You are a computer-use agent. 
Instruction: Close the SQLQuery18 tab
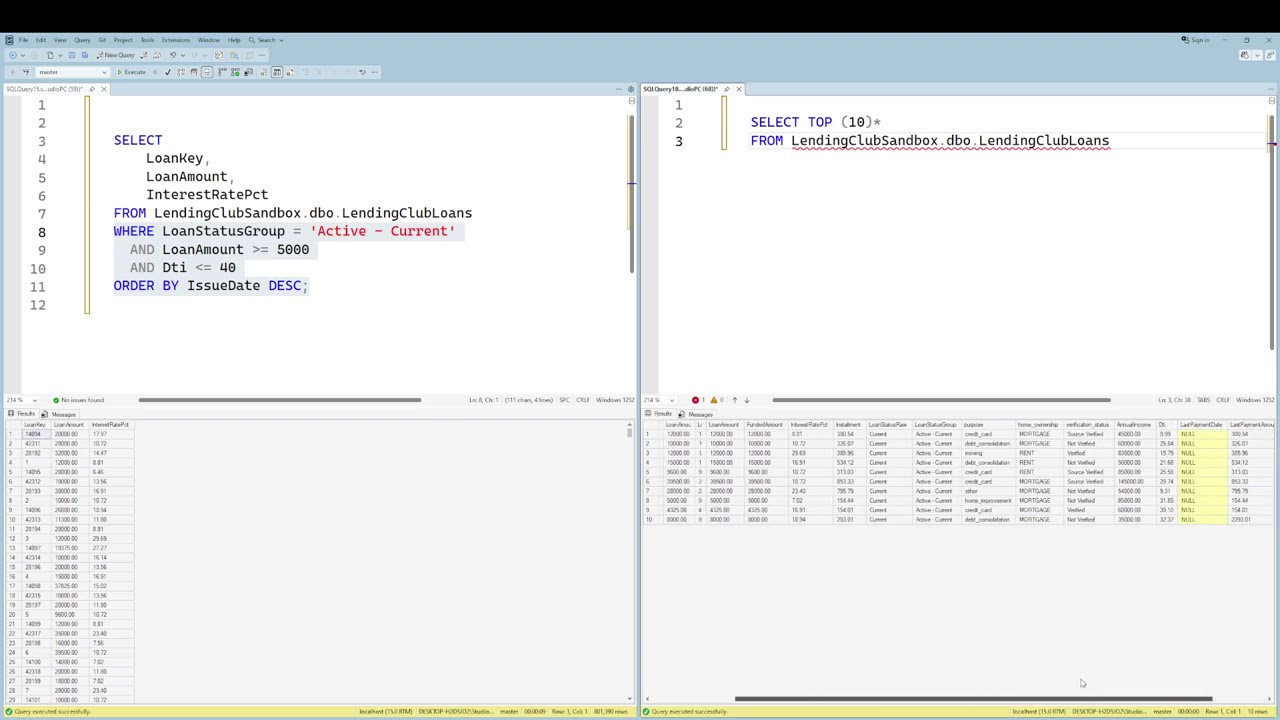coord(739,89)
